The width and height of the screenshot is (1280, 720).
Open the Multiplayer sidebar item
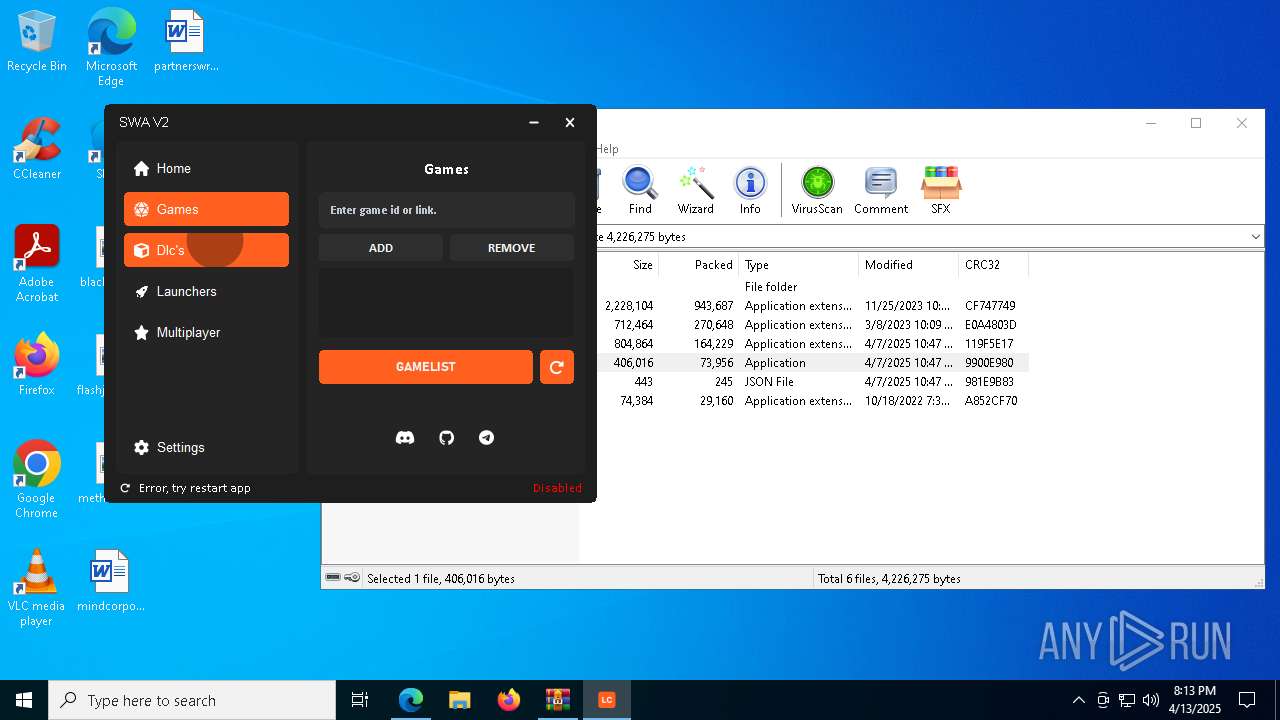coord(206,332)
